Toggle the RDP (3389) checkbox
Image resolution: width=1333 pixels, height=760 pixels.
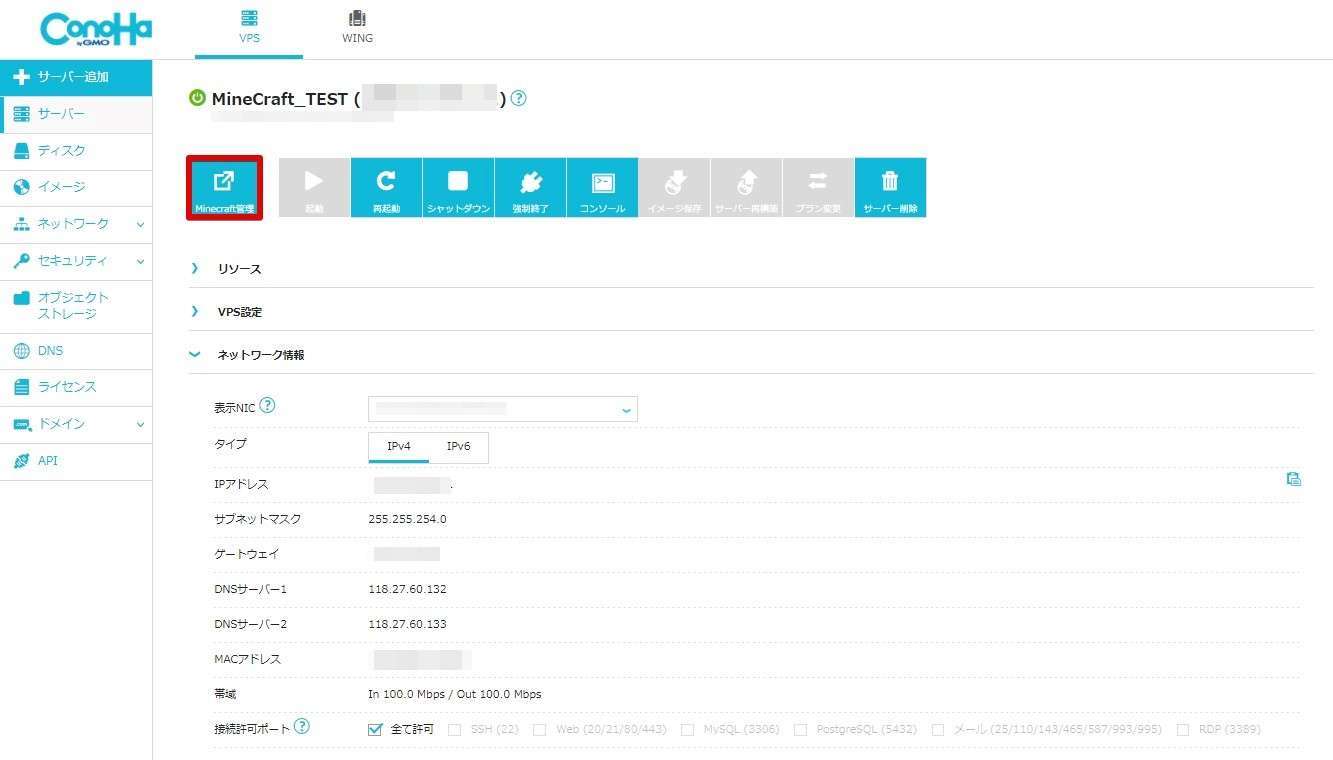click(1183, 730)
